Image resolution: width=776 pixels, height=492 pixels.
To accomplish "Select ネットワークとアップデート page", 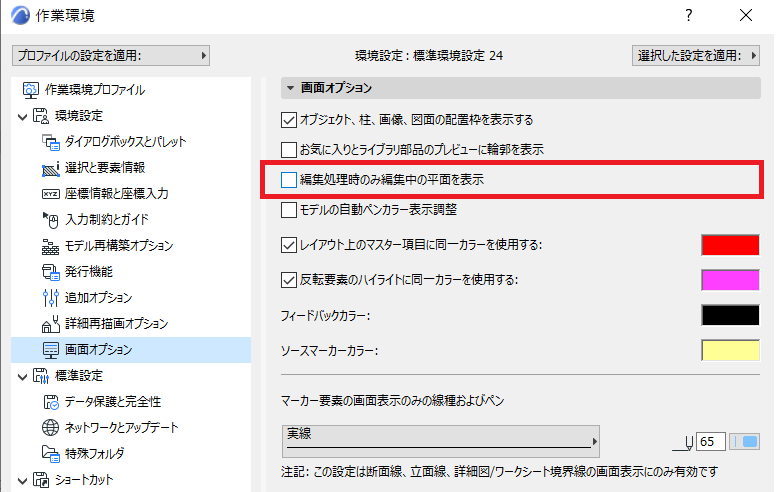I will click(x=121, y=428).
